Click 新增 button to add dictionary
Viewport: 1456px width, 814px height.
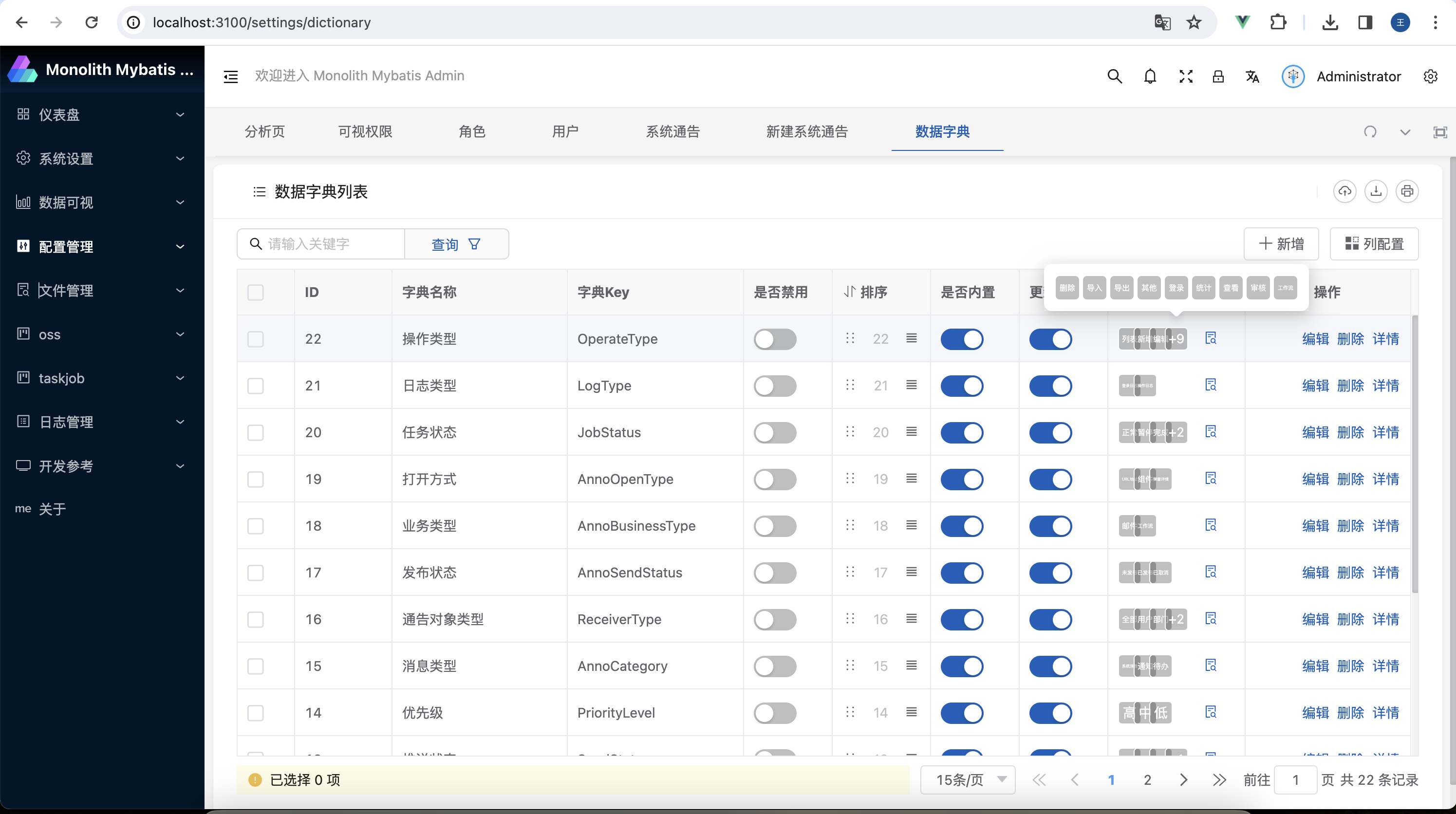1282,243
